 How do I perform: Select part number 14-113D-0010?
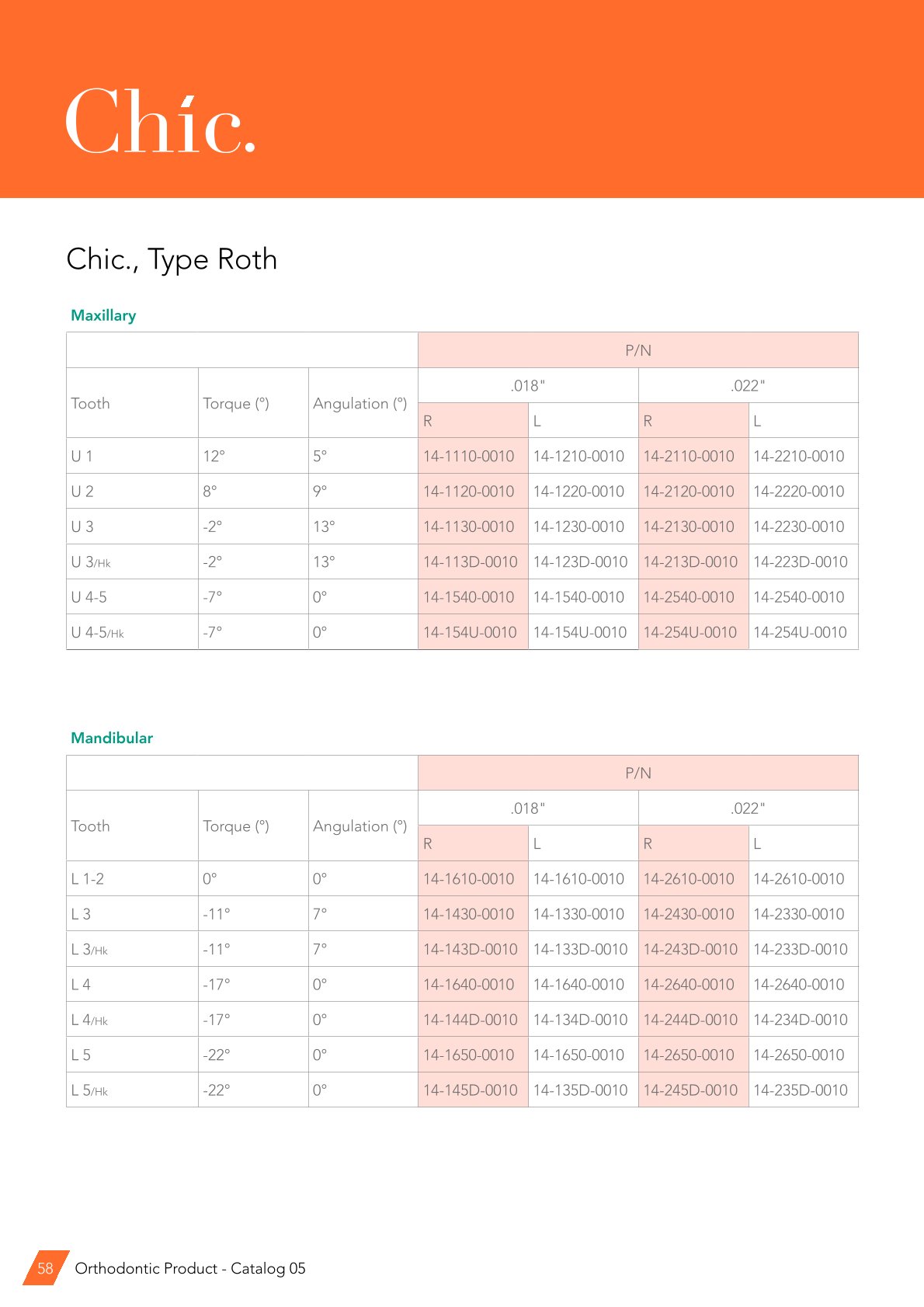coord(470,562)
